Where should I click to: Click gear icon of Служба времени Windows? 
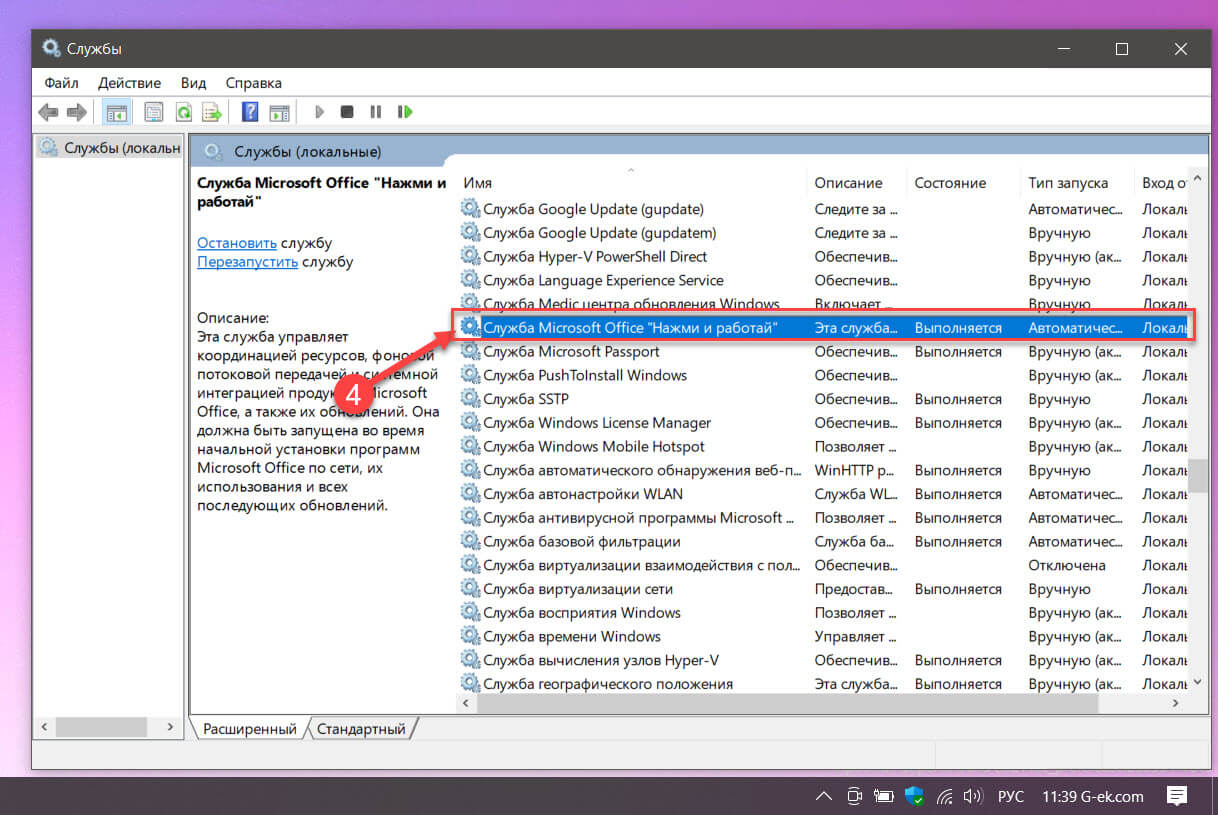point(470,637)
